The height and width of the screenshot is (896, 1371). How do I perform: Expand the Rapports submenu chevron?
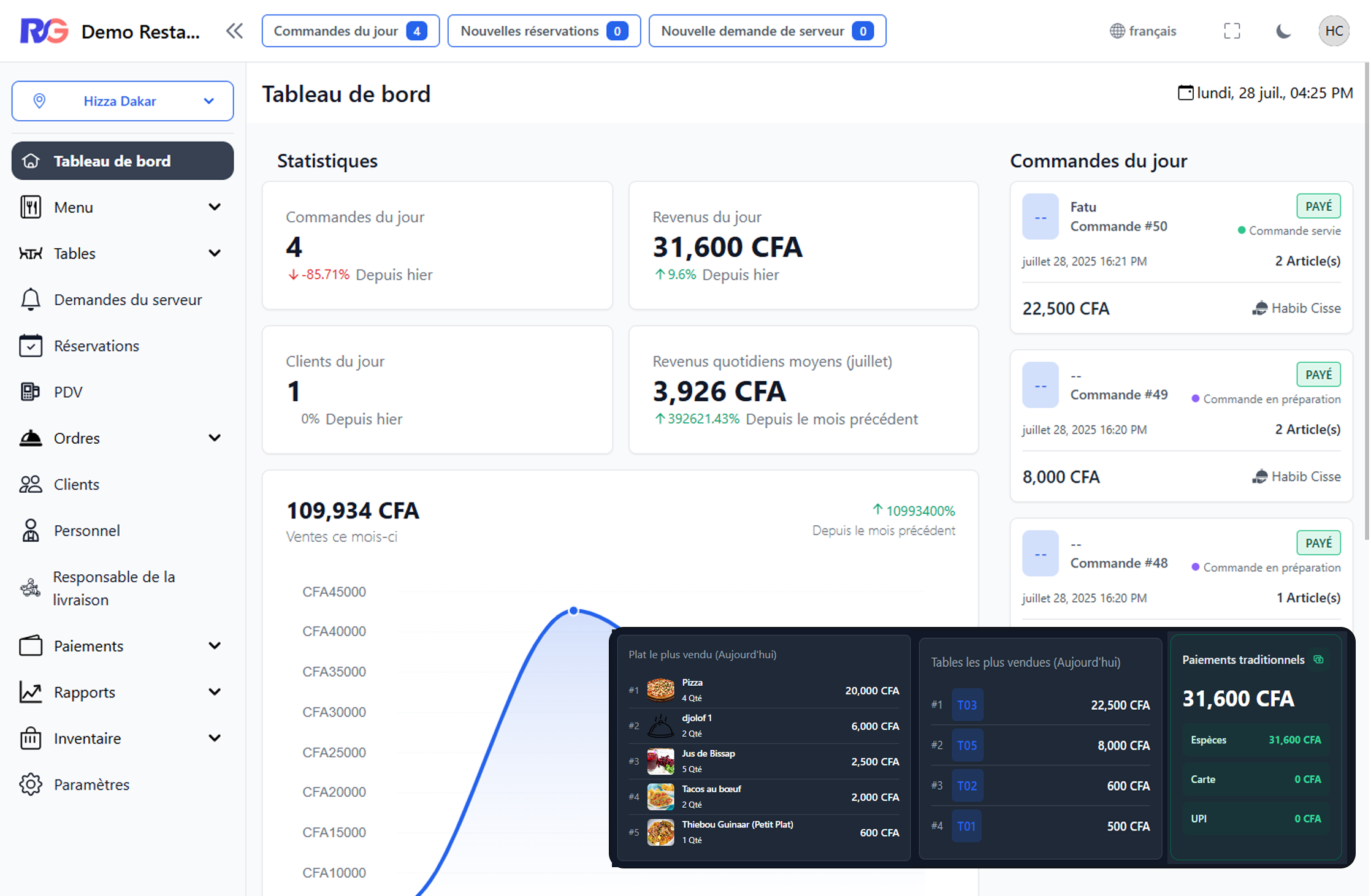click(215, 692)
